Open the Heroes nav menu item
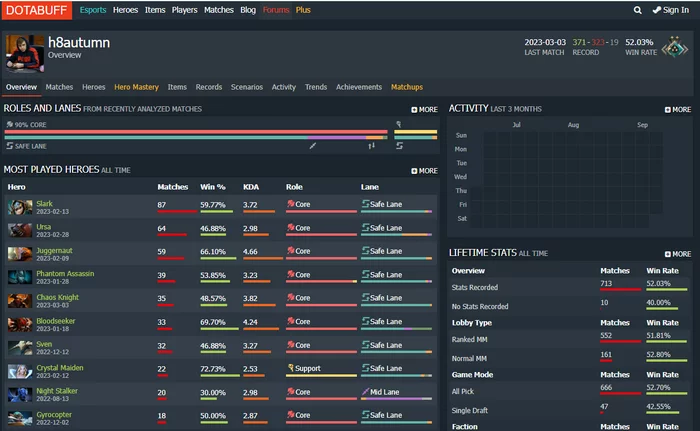Viewport: 700px width, 431px height. click(125, 10)
